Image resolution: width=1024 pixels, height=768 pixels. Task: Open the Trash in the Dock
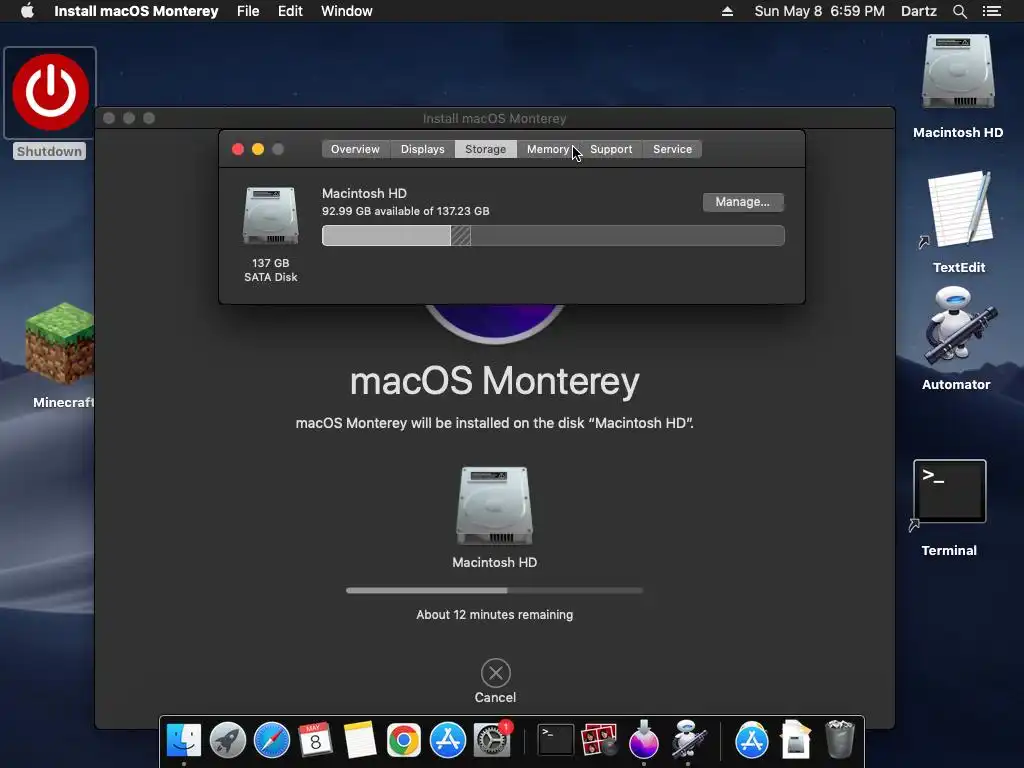tap(840, 741)
